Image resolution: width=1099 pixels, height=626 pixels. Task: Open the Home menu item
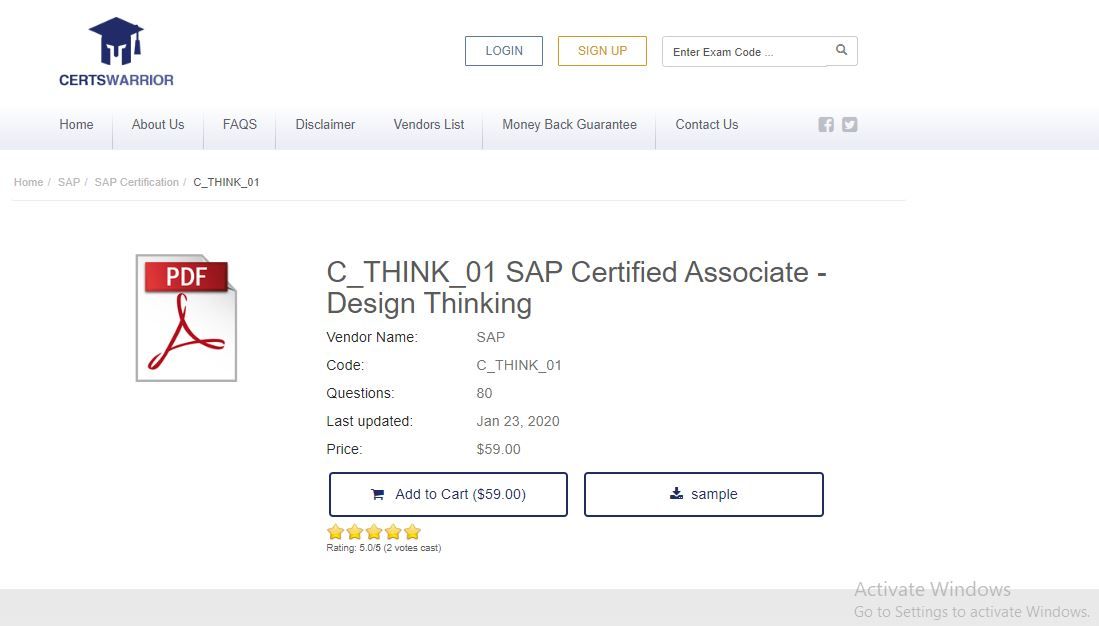tap(76, 125)
